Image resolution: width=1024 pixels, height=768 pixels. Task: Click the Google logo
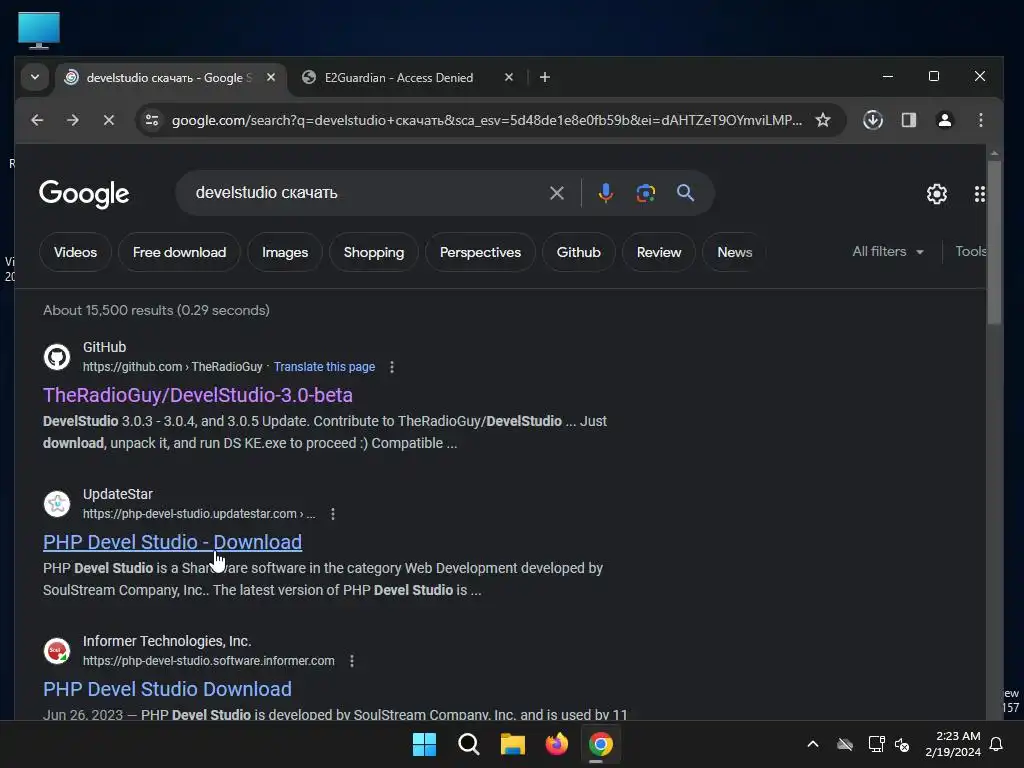(84, 194)
